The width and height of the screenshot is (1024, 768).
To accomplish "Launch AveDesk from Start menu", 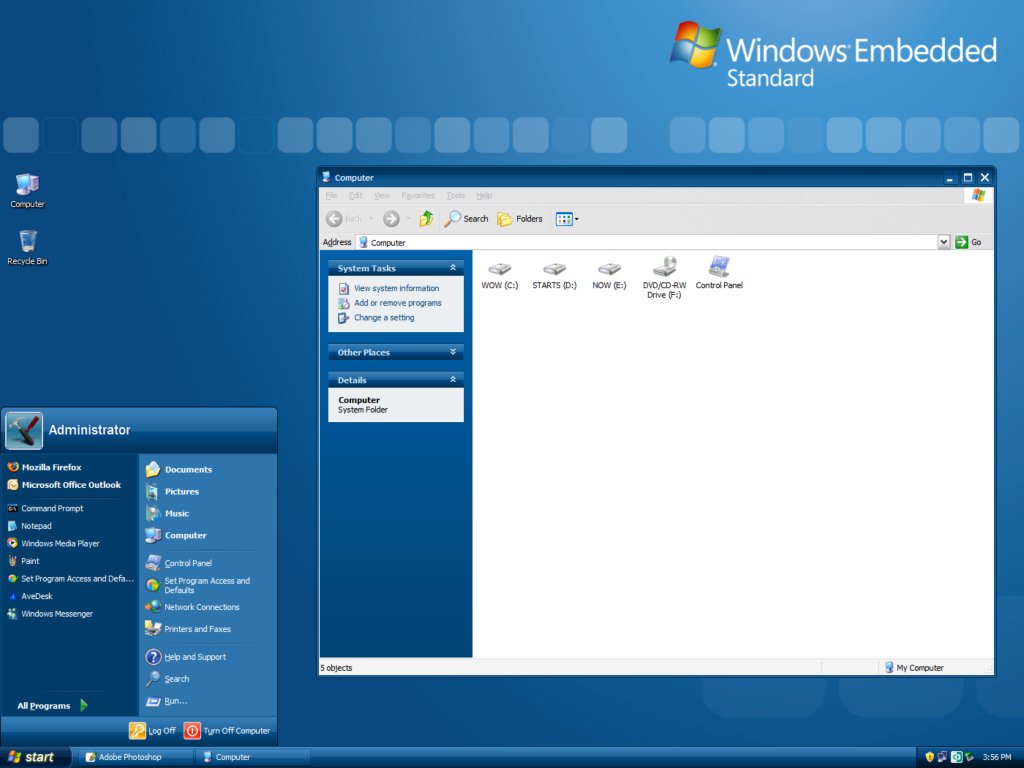I will pos(30,596).
